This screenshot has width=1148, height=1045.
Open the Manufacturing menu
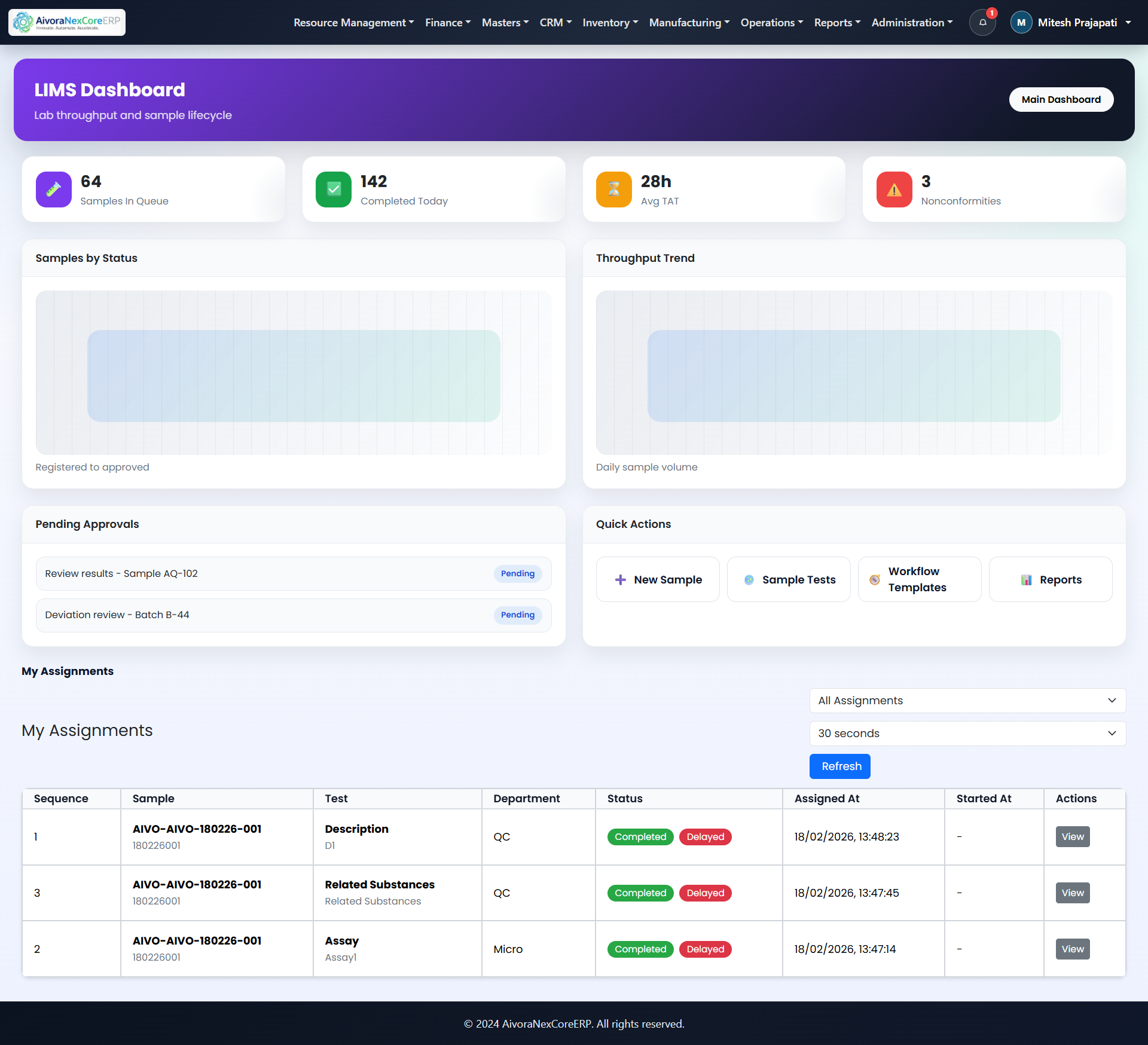coord(689,23)
